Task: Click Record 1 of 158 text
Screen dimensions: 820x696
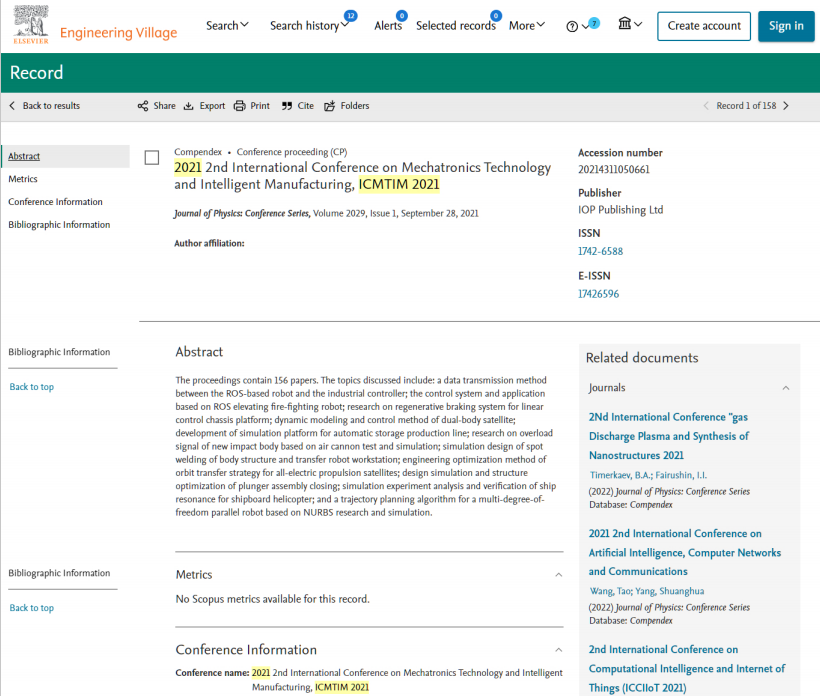Action: (x=746, y=106)
